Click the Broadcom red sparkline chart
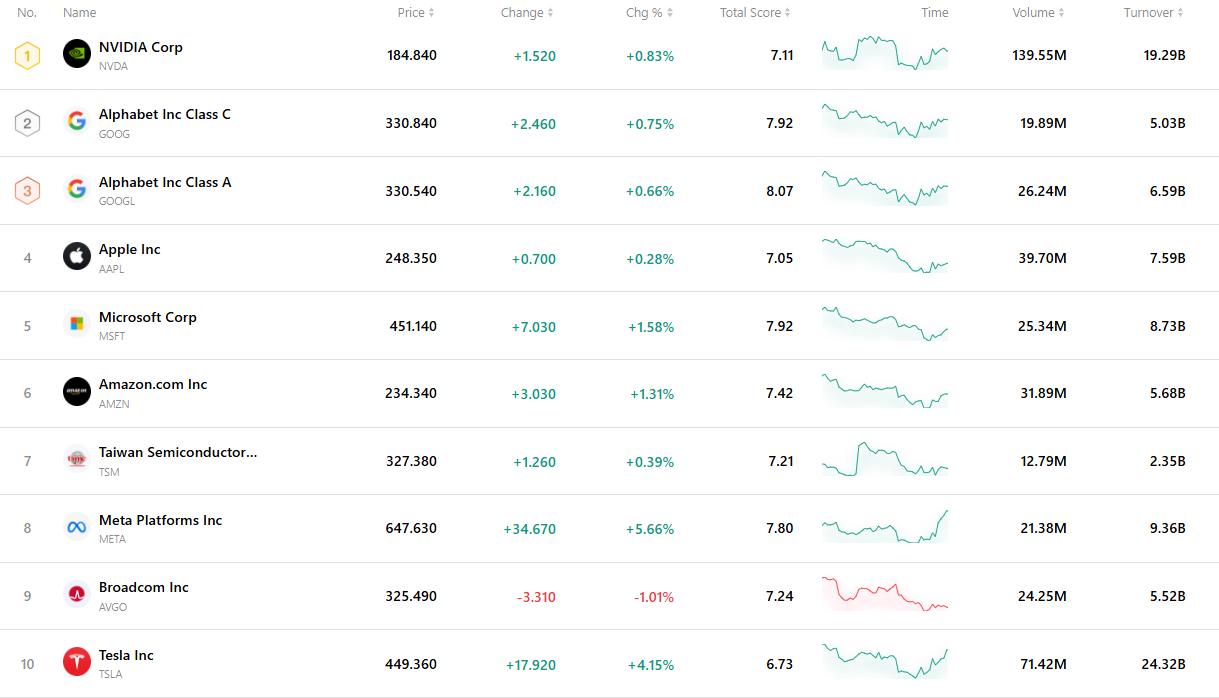 pos(884,594)
